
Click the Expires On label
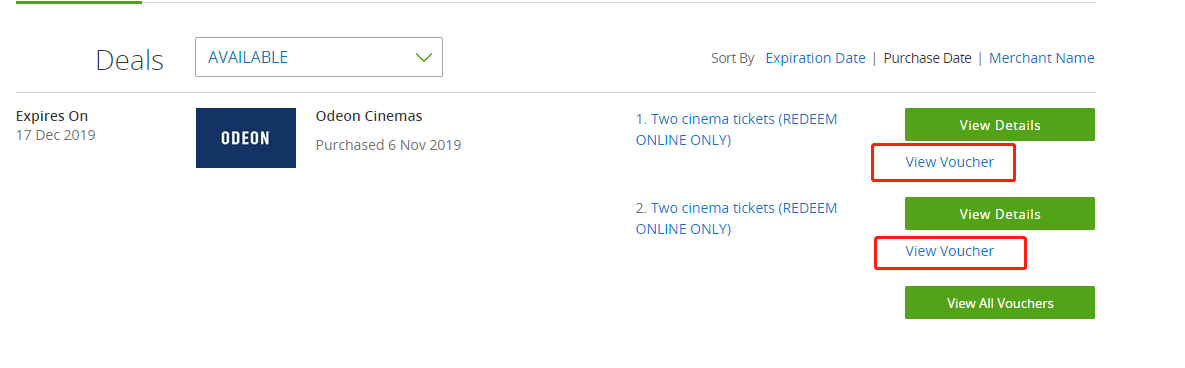52,116
